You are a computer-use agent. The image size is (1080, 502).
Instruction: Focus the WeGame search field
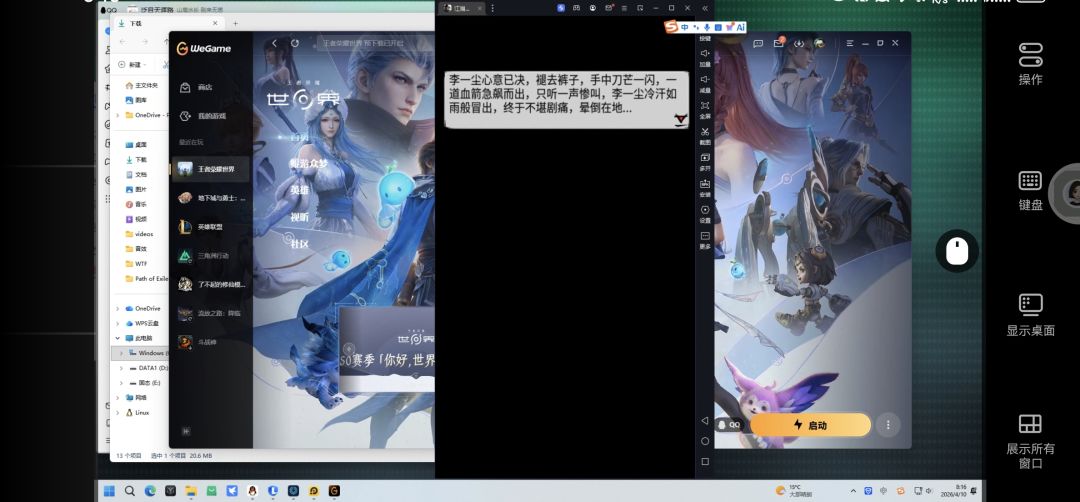375,43
